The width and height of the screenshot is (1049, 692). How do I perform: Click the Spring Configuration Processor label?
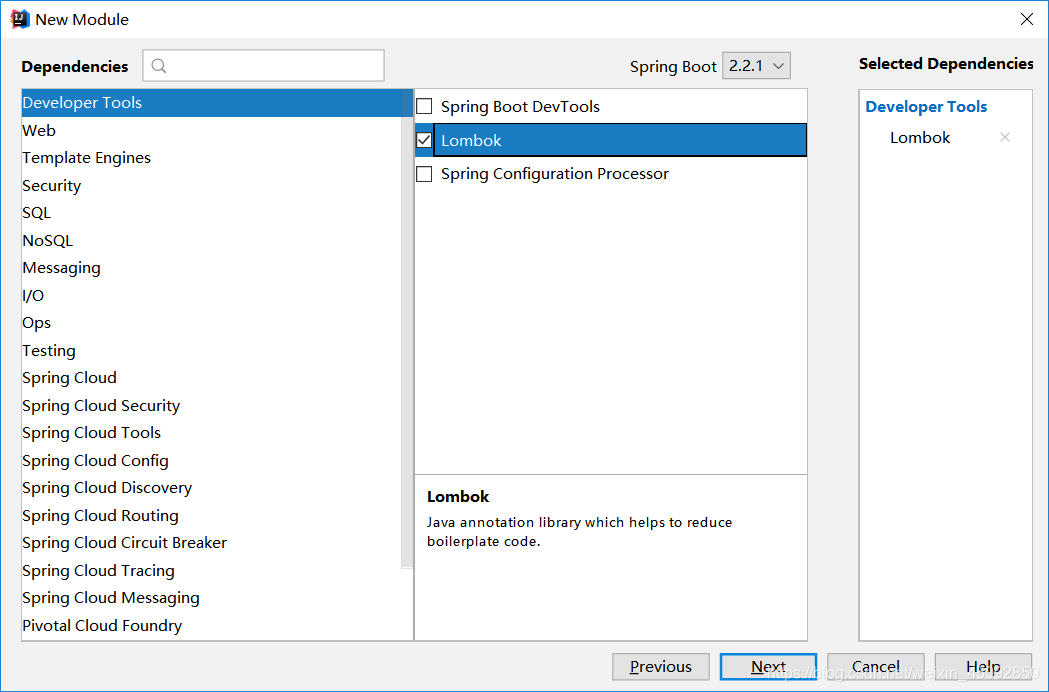(555, 174)
